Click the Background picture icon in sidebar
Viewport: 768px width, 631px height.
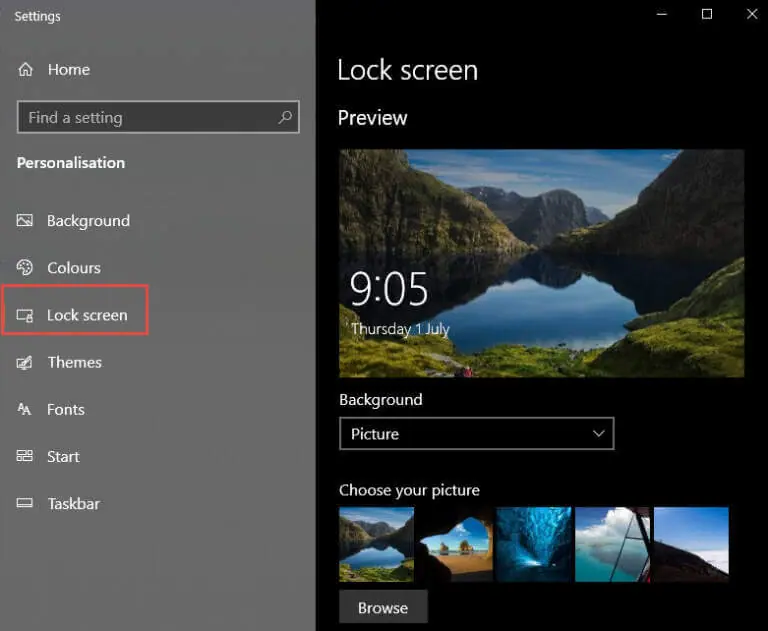coord(24,220)
